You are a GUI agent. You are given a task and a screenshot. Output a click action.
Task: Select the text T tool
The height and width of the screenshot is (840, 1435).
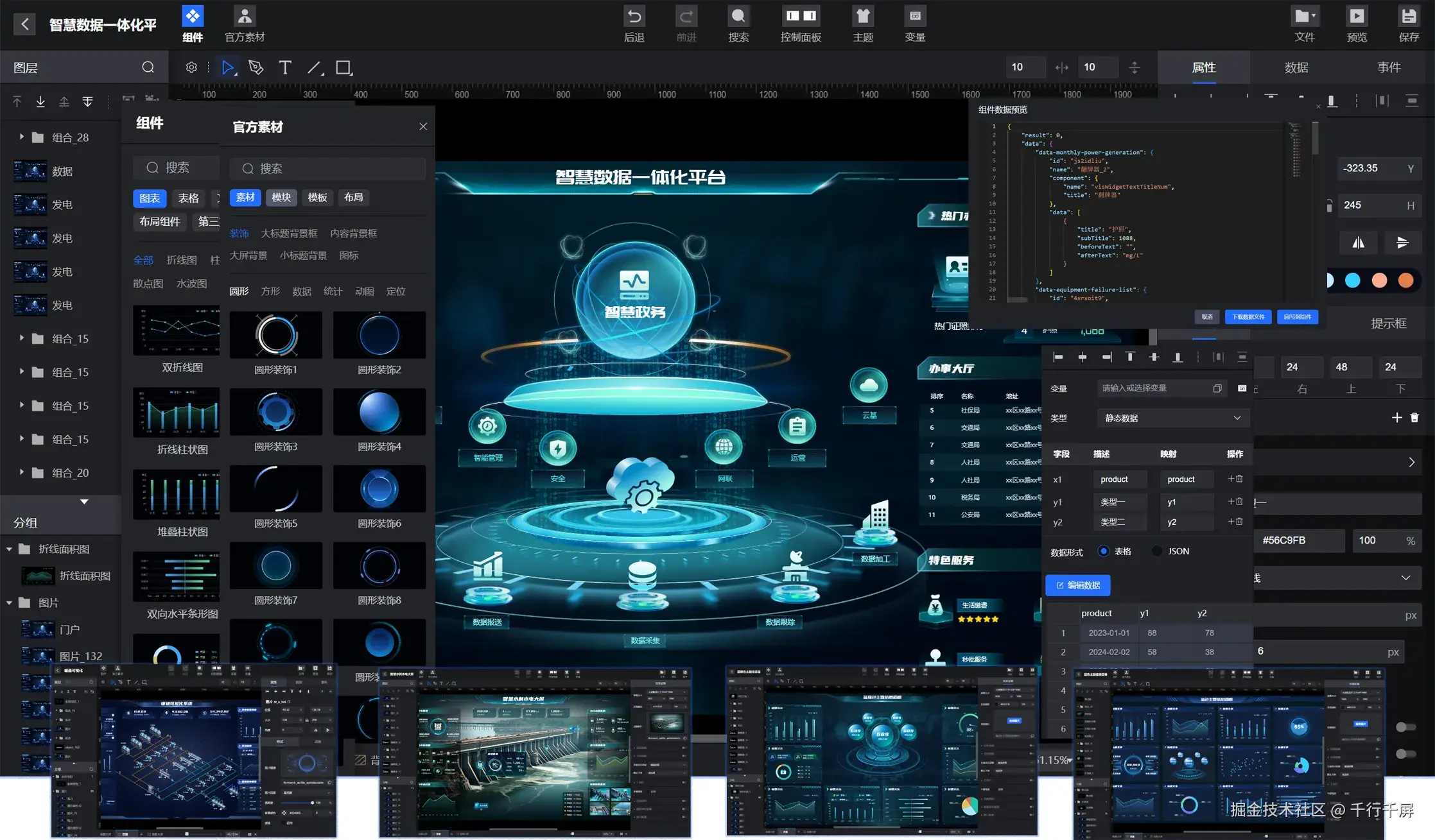click(285, 67)
